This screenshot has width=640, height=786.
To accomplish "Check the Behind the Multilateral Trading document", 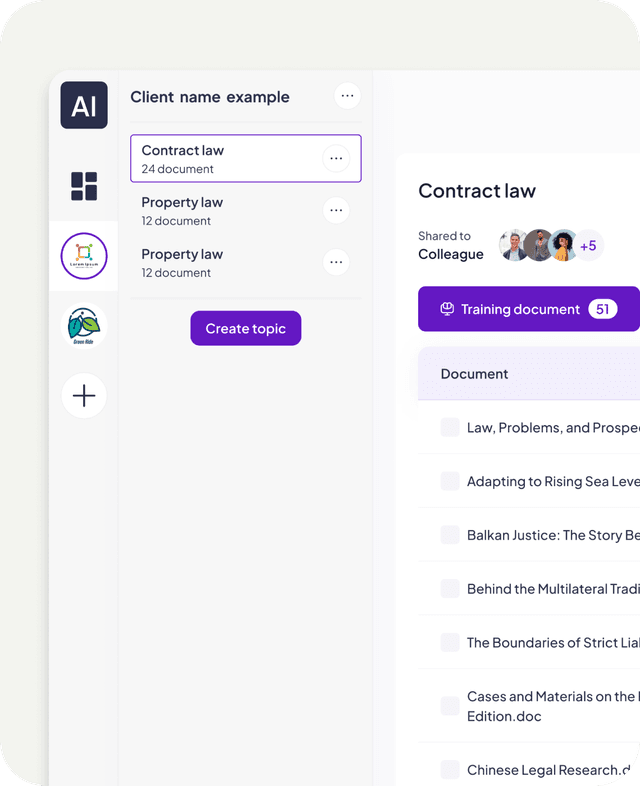I will coord(450,588).
